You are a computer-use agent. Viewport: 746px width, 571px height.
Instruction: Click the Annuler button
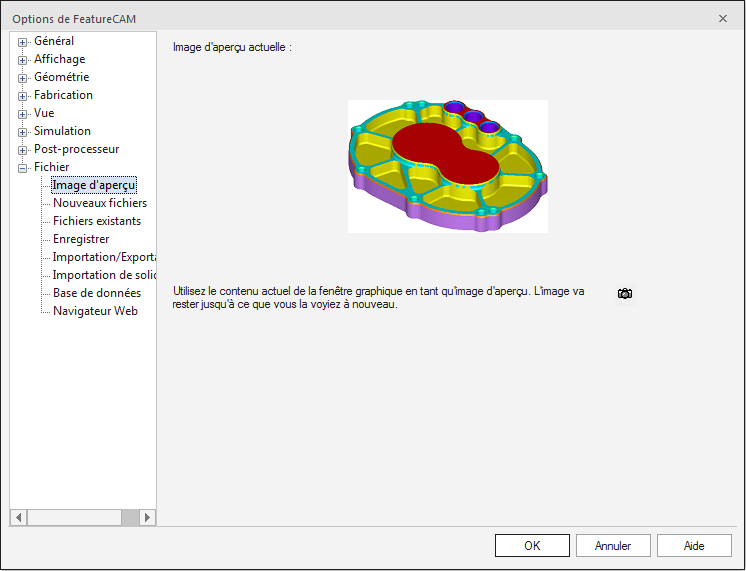613,545
